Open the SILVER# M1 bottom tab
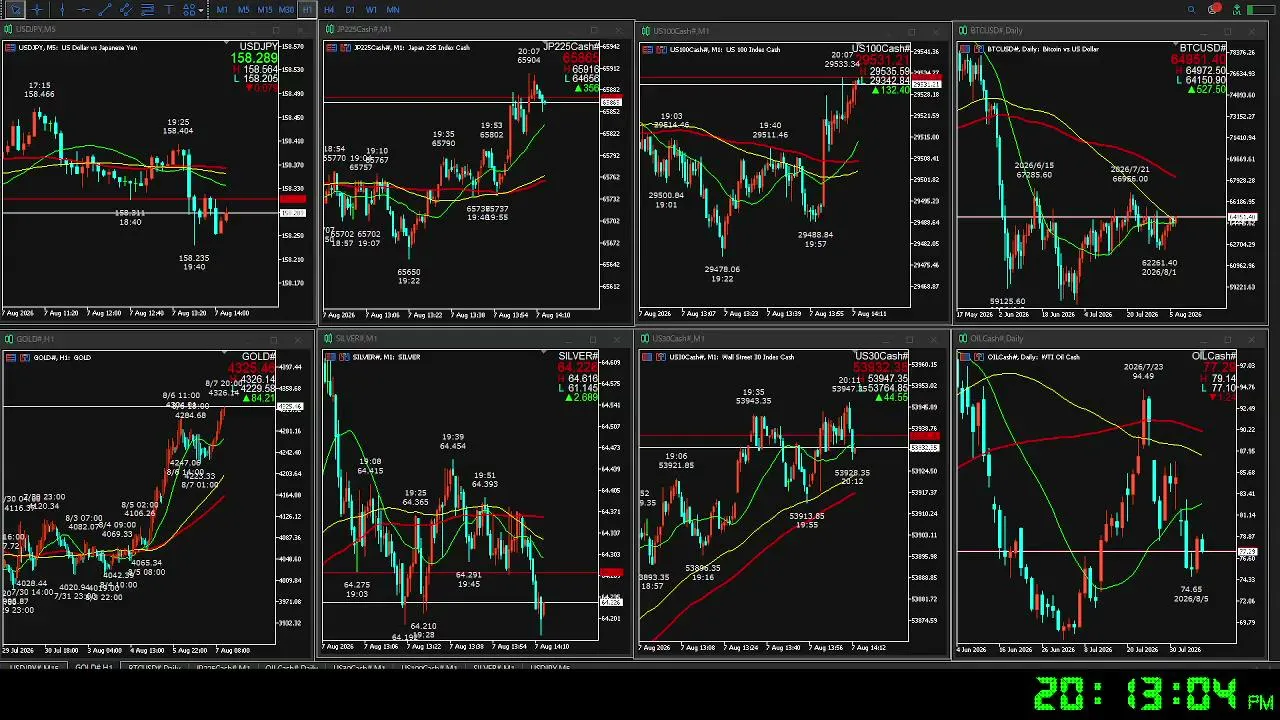The width and height of the screenshot is (1280, 720). click(494, 667)
